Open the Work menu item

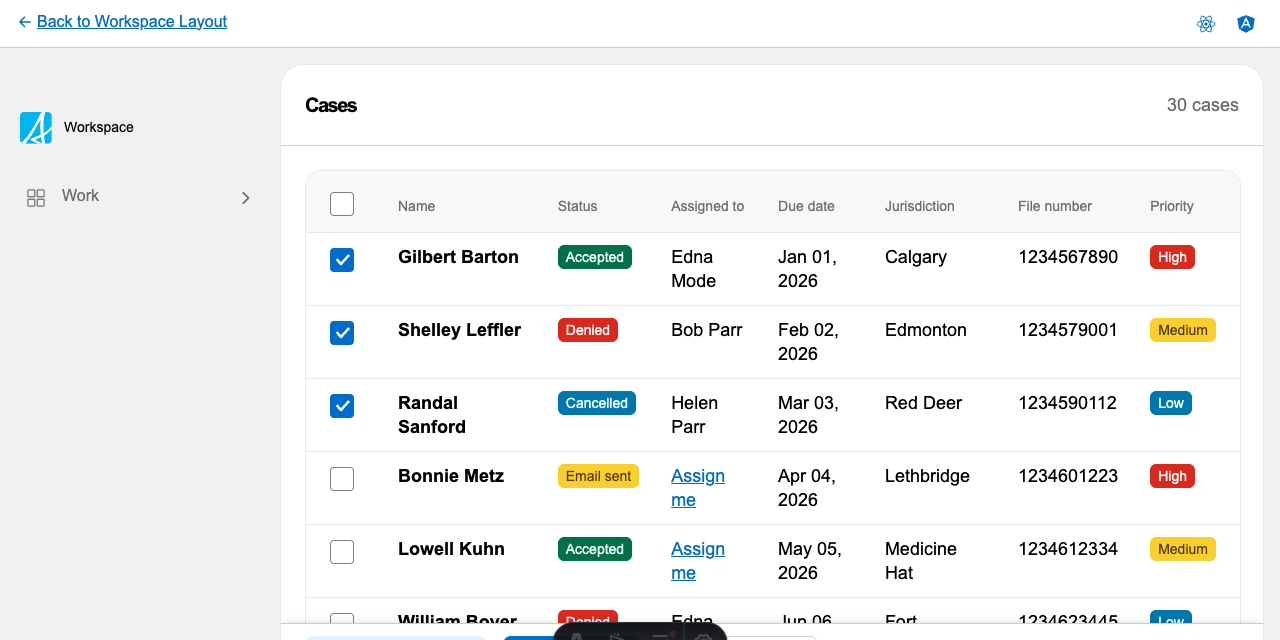pos(138,197)
